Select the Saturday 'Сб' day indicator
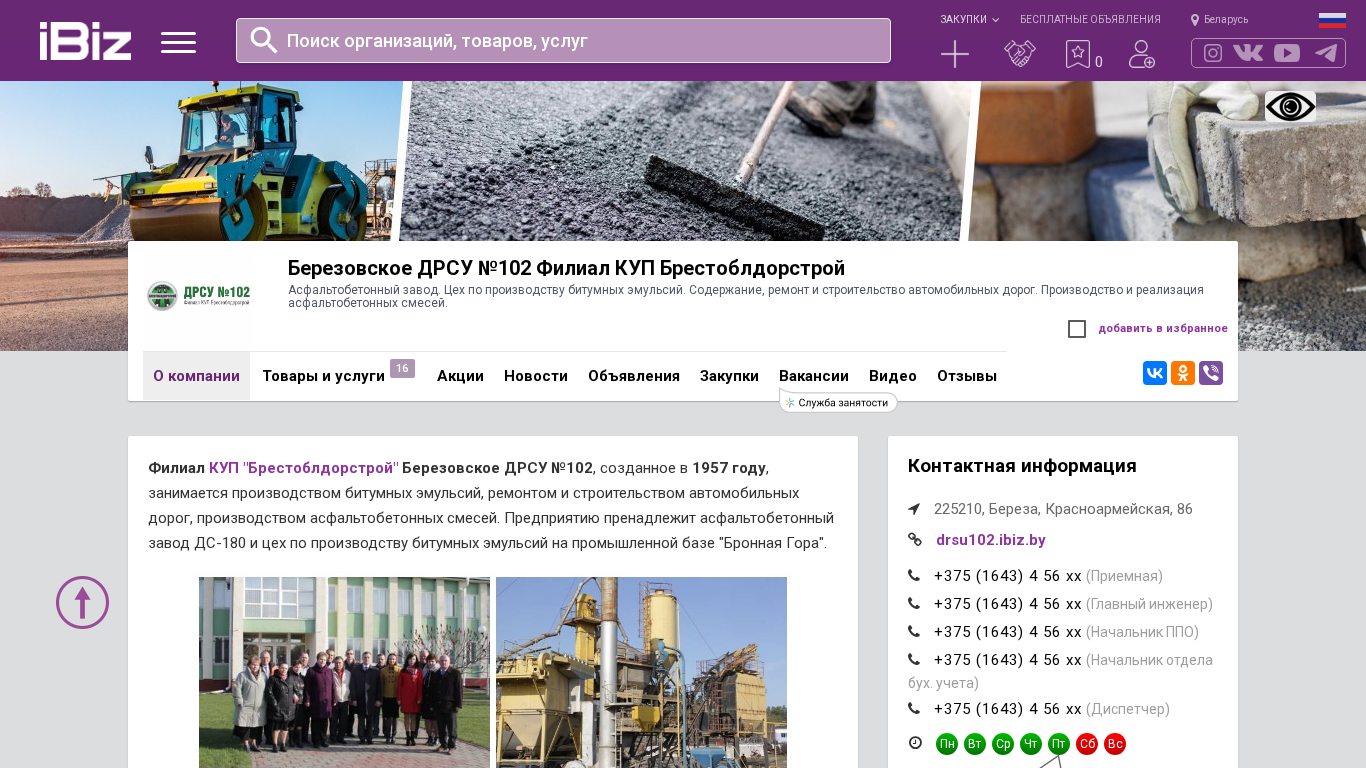The width and height of the screenshot is (1366, 768). coord(1087,744)
